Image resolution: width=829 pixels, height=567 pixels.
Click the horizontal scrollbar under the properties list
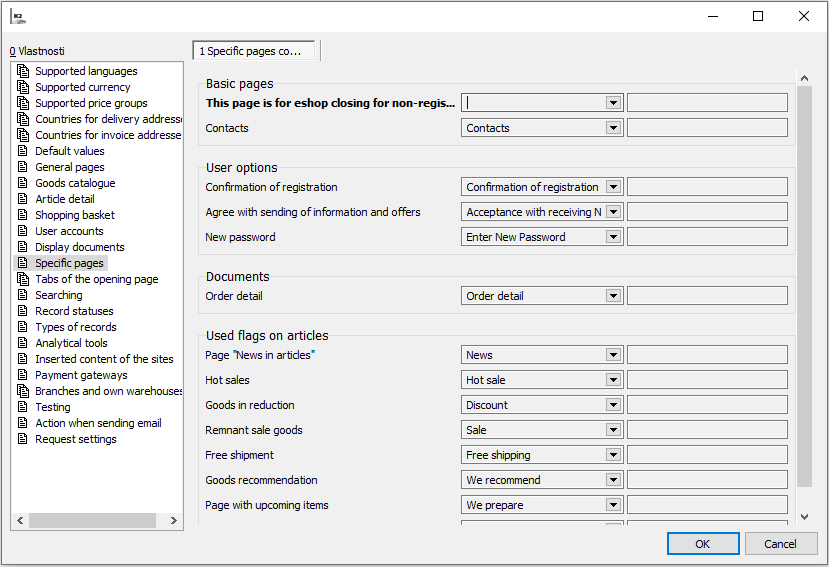[92, 521]
